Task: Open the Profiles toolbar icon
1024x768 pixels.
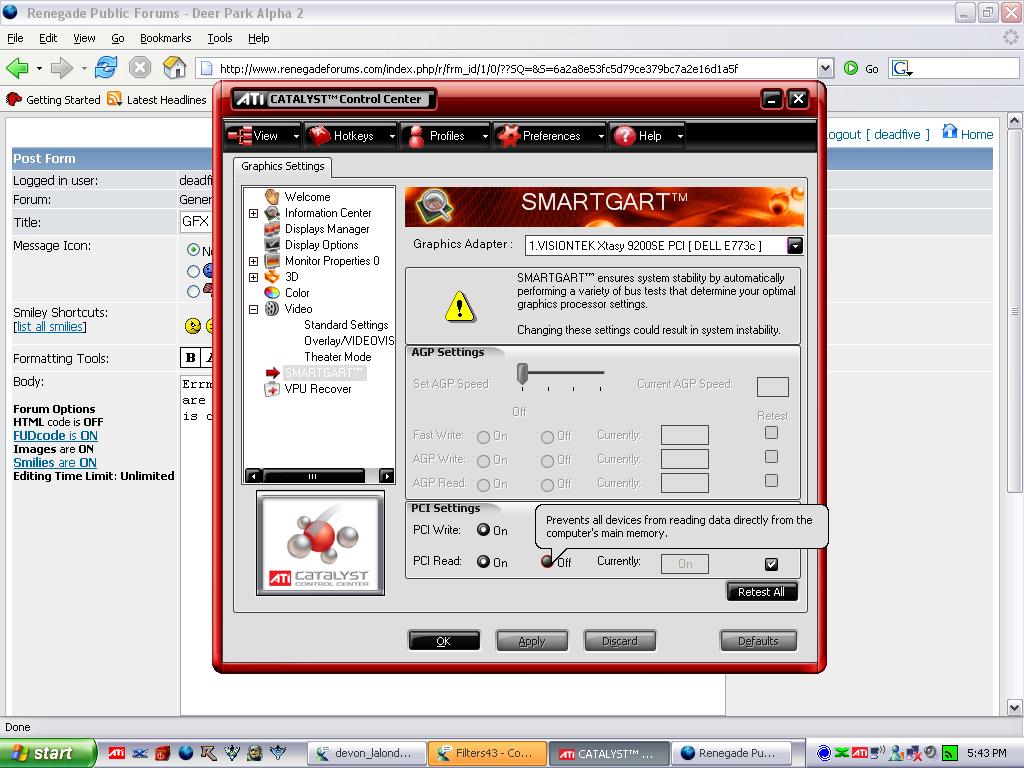Action: [416, 136]
